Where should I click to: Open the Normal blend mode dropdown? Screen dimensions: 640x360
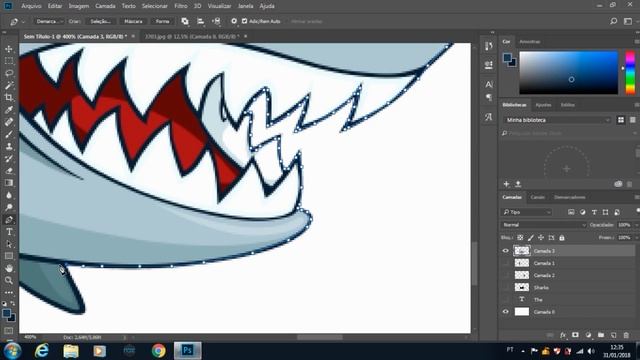pos(543,225)
